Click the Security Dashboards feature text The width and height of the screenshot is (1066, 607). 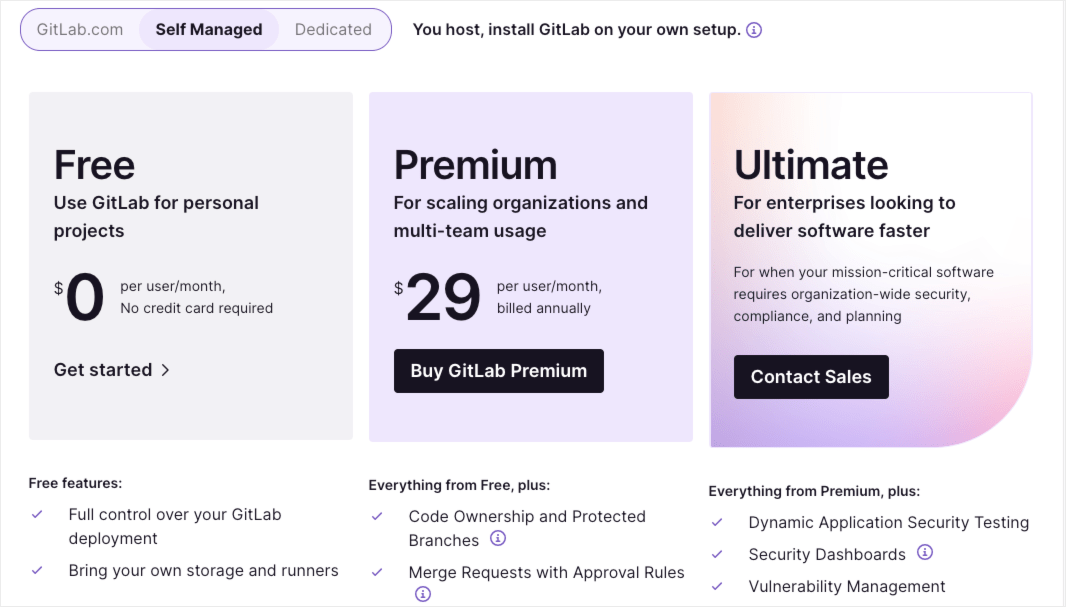click(827, 554)
